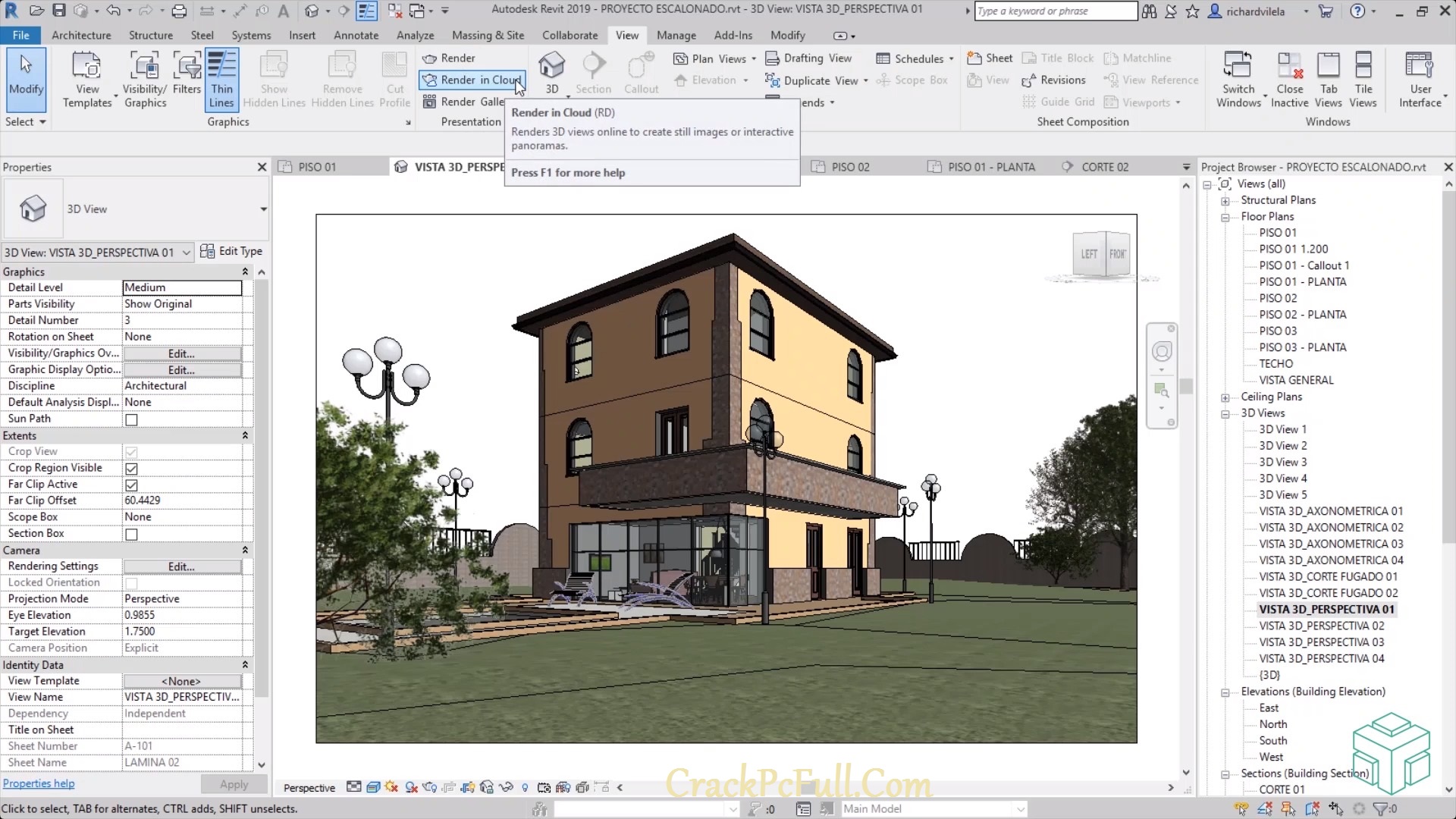Click Apply button in Properties panel

coord(233,782)
